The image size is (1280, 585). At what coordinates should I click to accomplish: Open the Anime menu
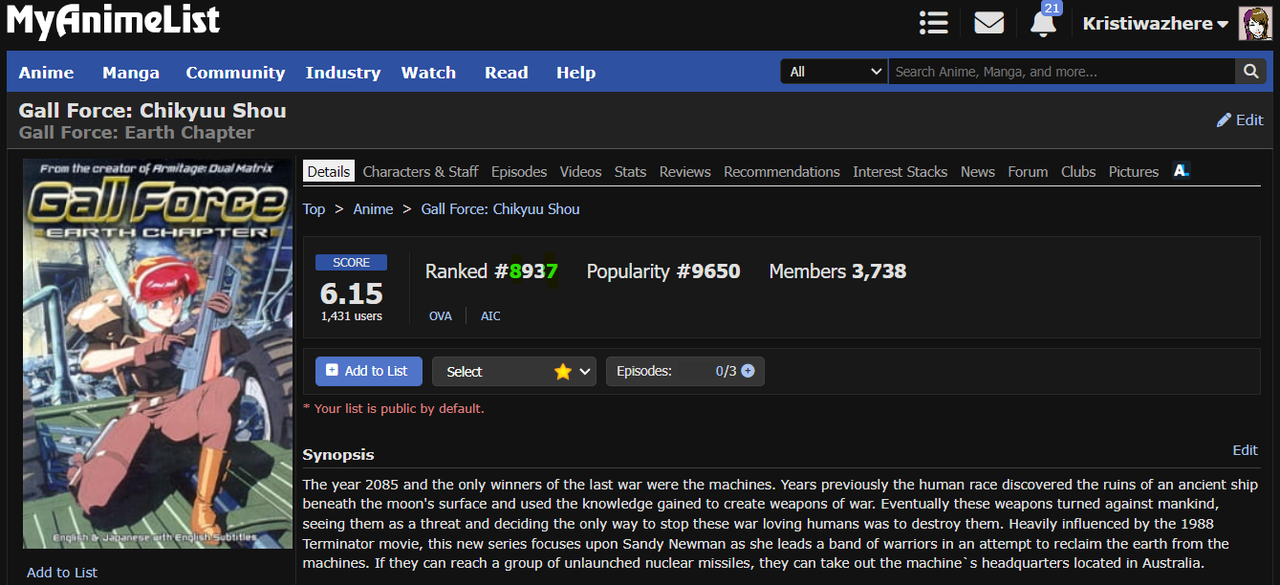coord(46,72)
